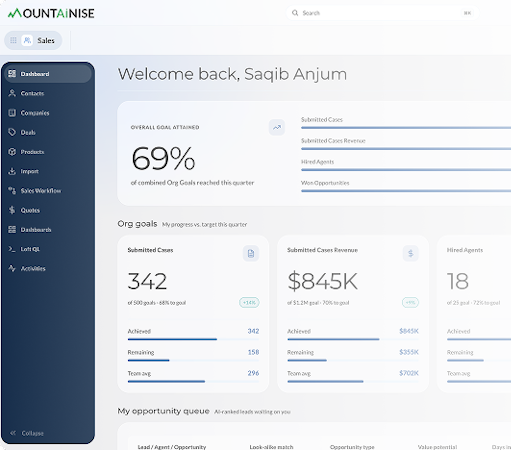Click Hired Agents overview progress bar
The width and height of the screenshot is (511, 450).
tap(406, 170)
